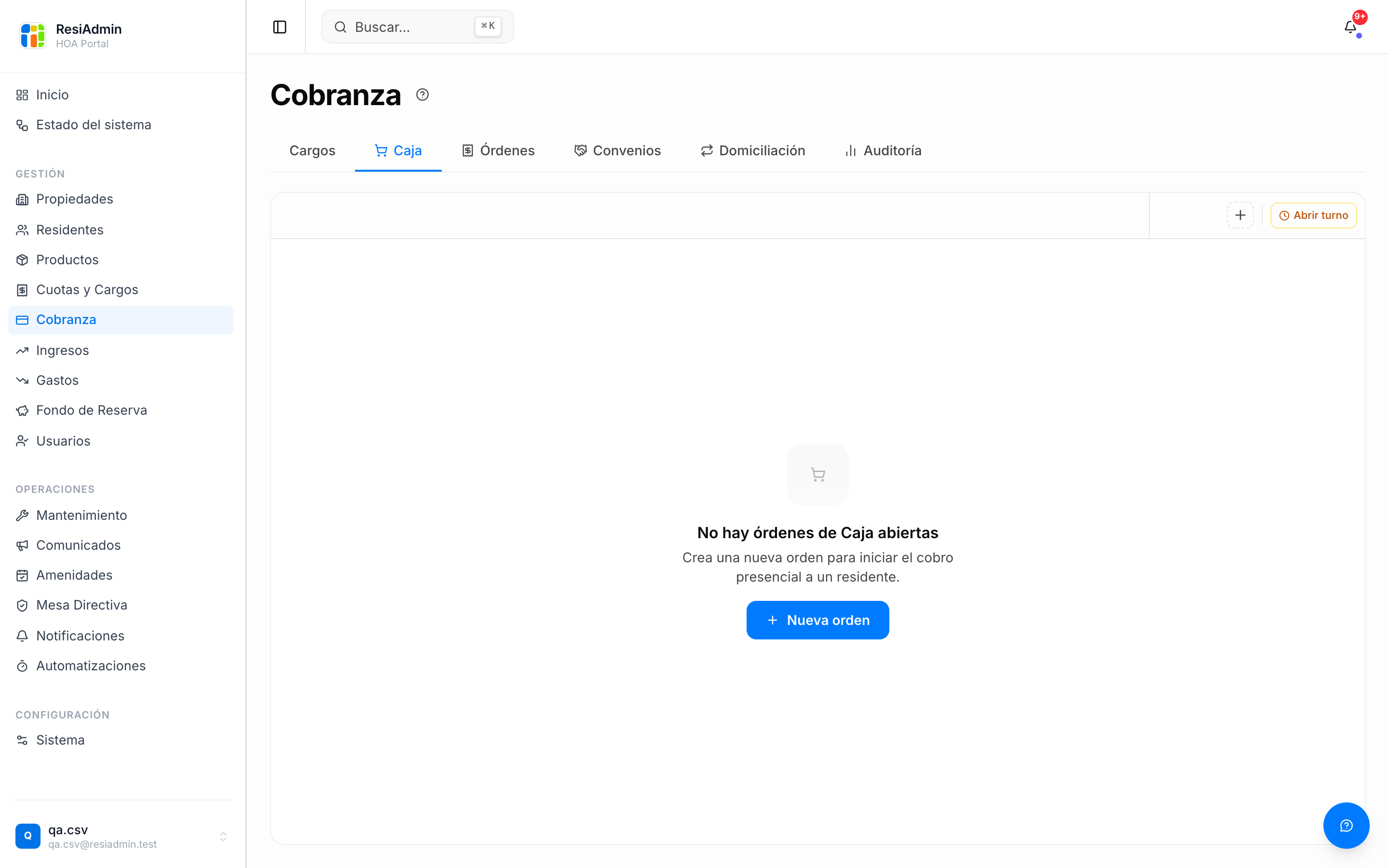Click the Comunicados megaphone icon
This screenshot has height=868, width=1389.
click(x=22, y=545)
